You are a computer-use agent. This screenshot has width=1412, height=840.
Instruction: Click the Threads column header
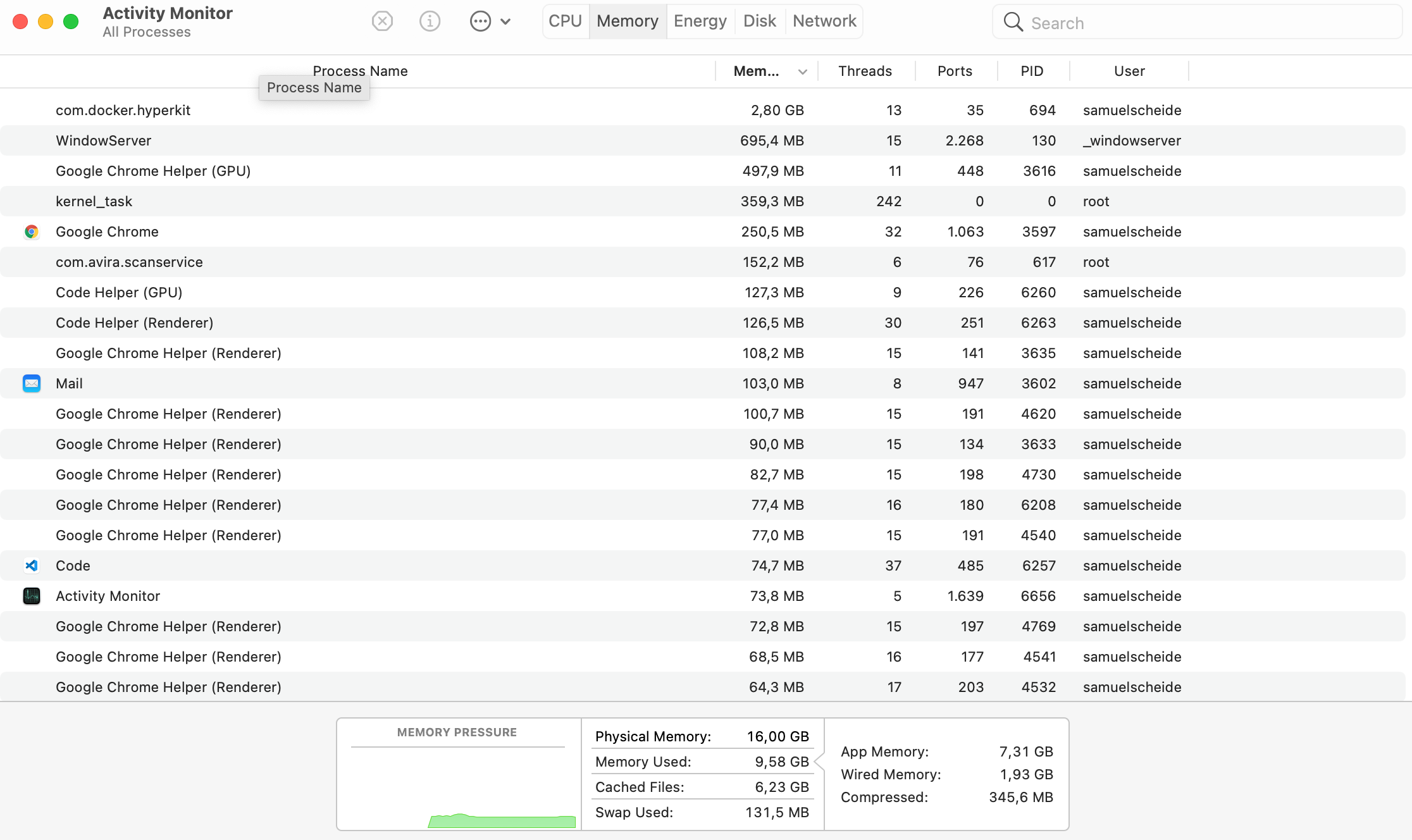[864, 70]
